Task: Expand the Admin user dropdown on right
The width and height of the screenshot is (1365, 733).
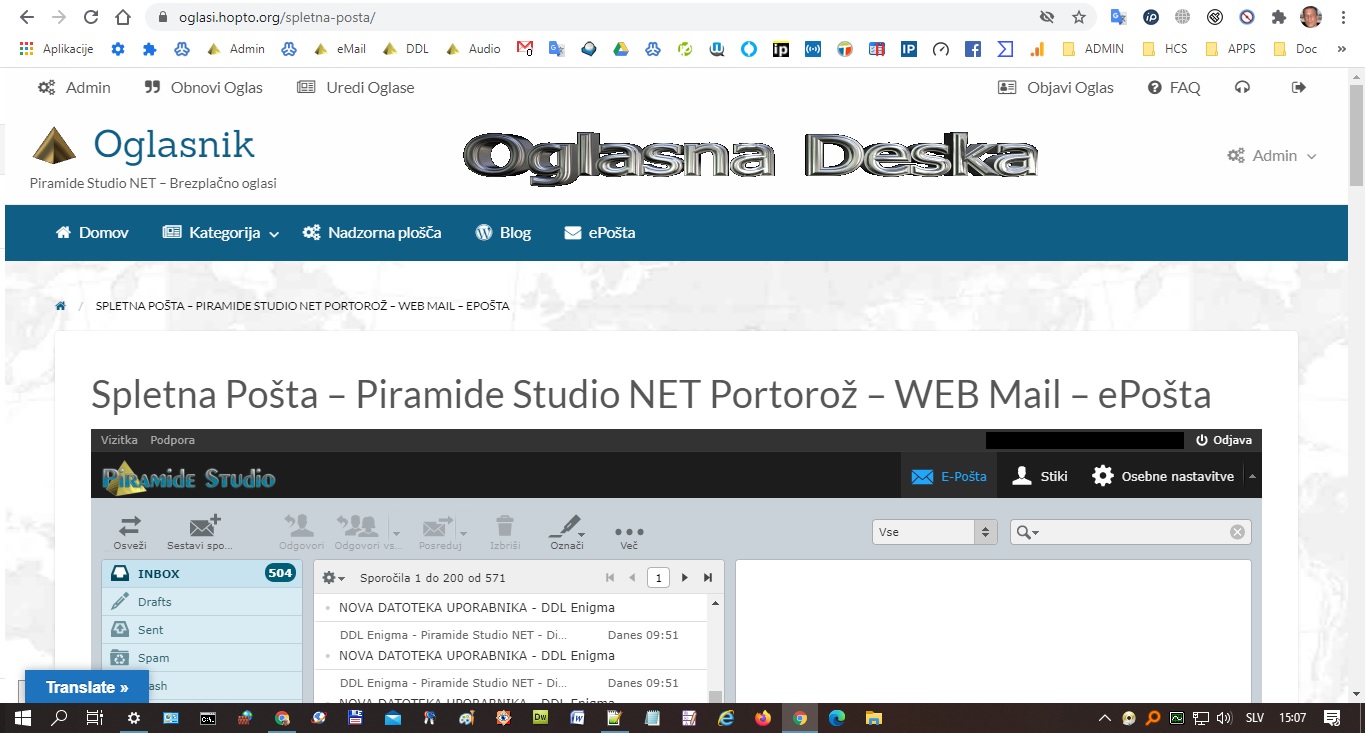Action: pos(1272,155)
